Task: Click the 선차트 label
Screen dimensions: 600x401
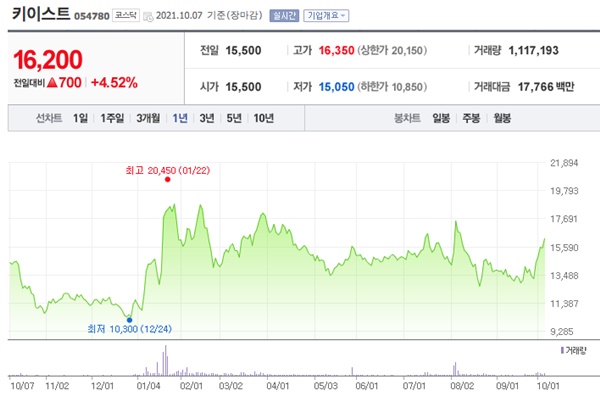Action: (49, 118)
